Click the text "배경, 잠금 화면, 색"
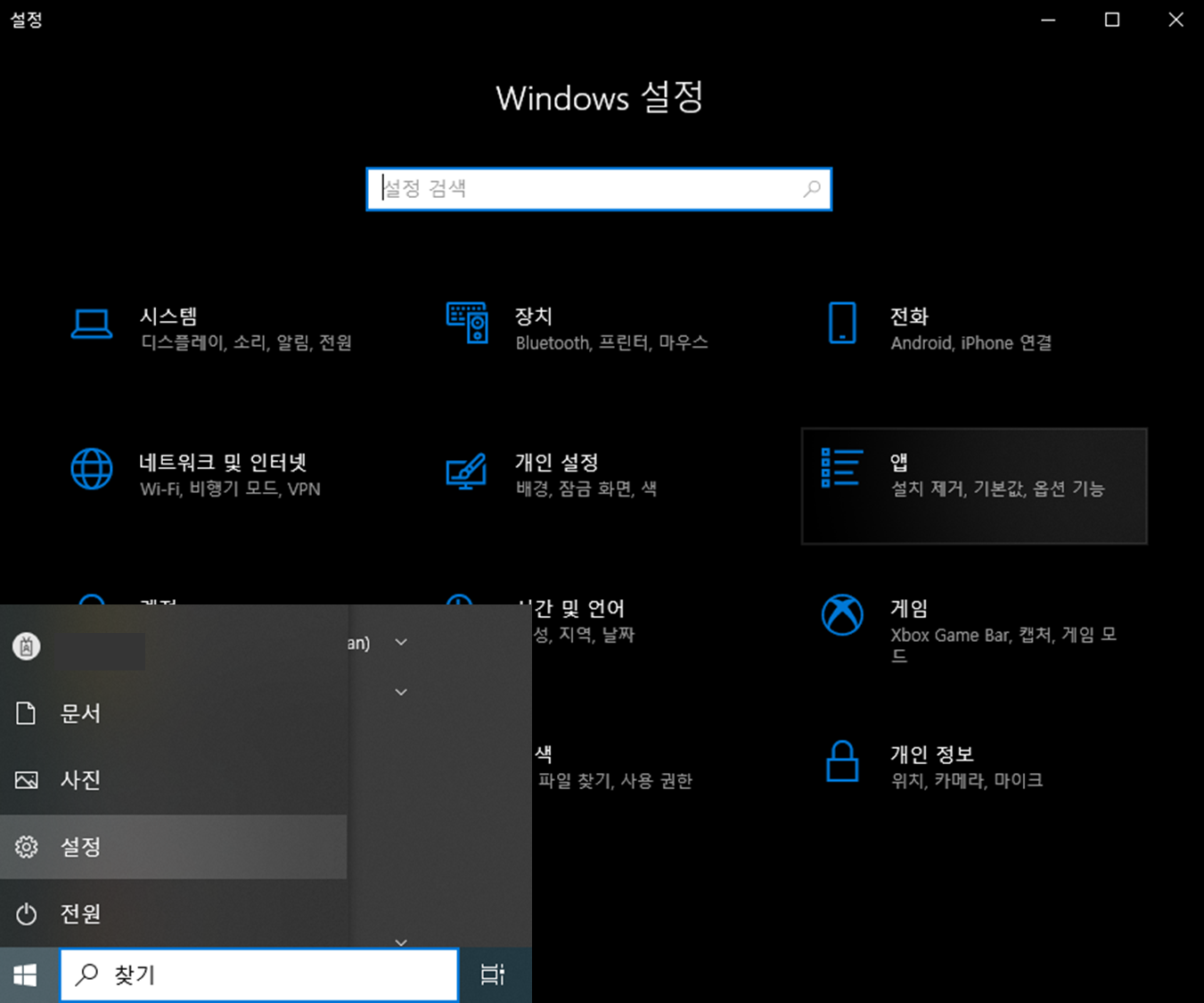Viewport: 1204px width, 1003px height. 586,489
